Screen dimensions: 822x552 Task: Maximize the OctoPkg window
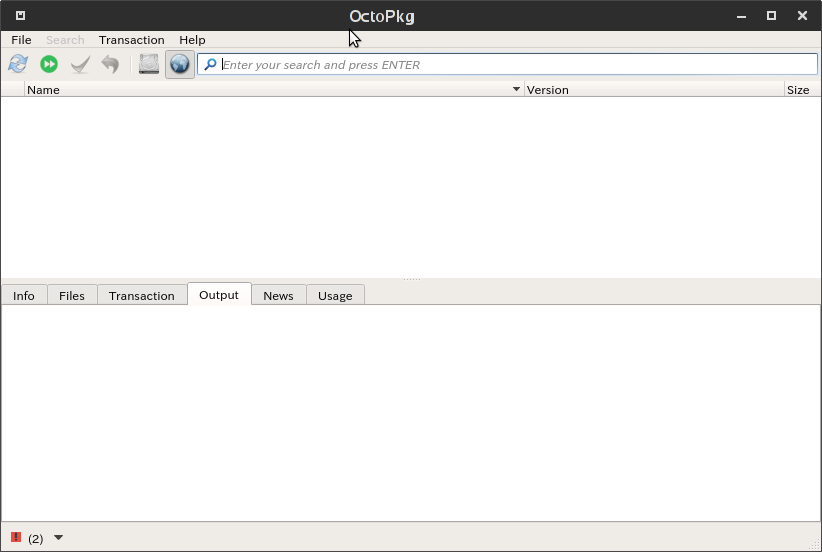click(x=771, y=16)
